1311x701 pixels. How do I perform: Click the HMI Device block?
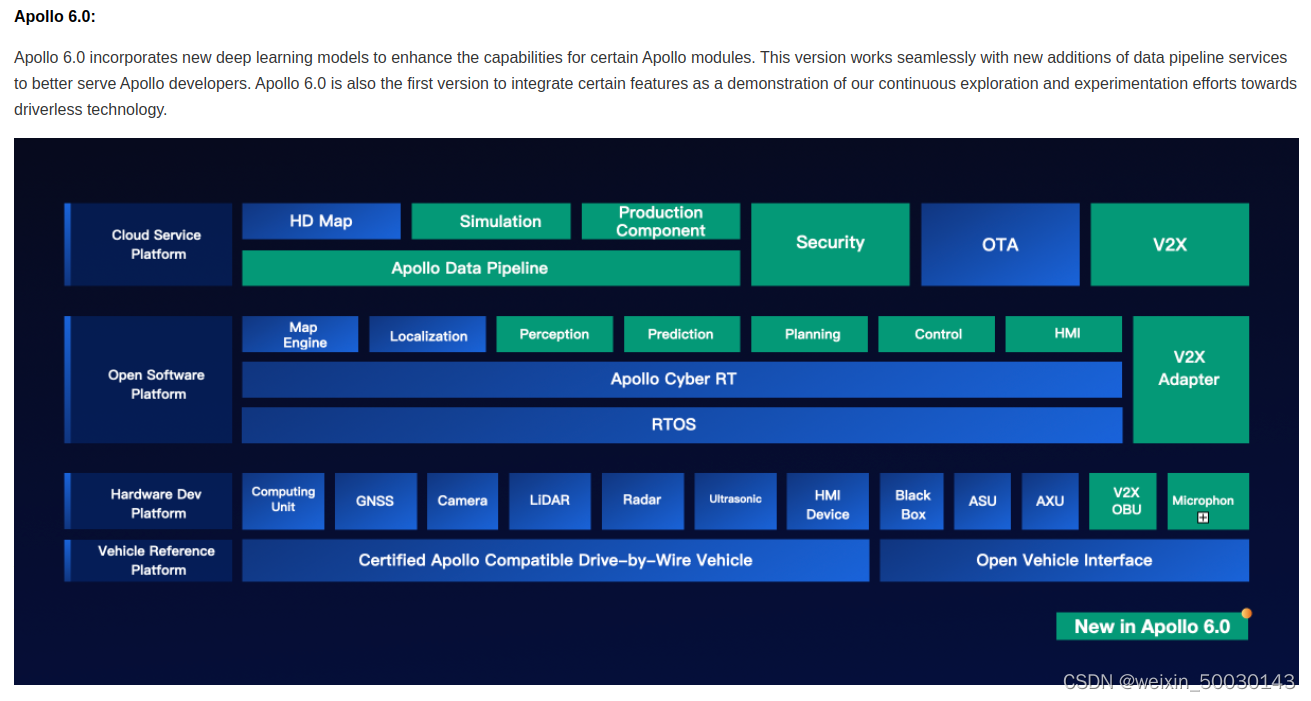[828, 501]
